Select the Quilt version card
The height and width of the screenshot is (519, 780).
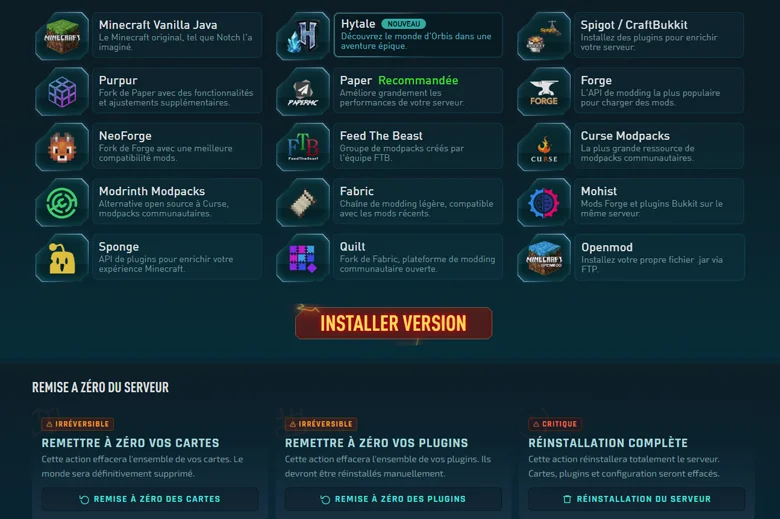(x=418, y=257)
